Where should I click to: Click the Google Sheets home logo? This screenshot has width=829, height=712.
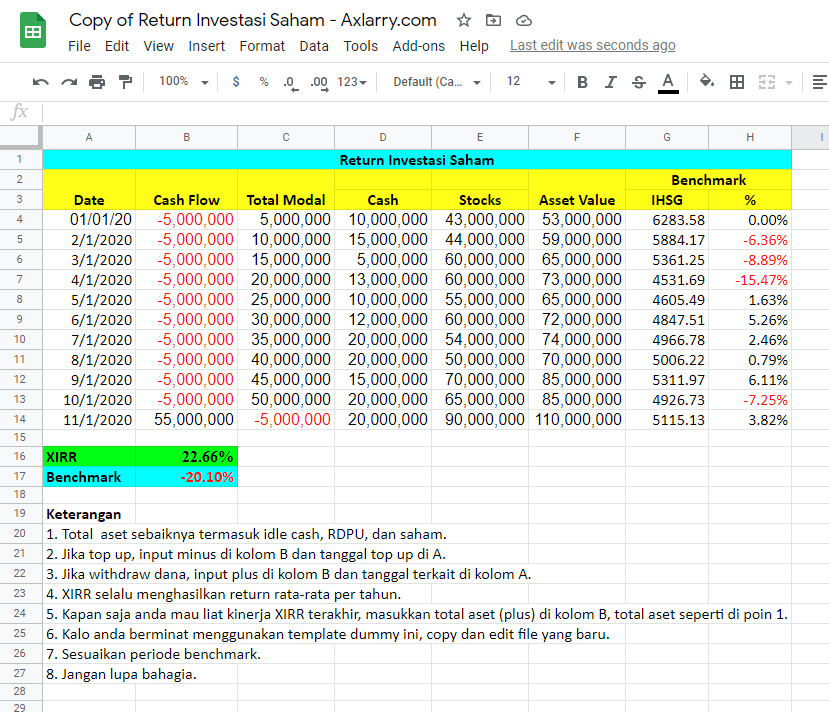[x=33, y=31]
